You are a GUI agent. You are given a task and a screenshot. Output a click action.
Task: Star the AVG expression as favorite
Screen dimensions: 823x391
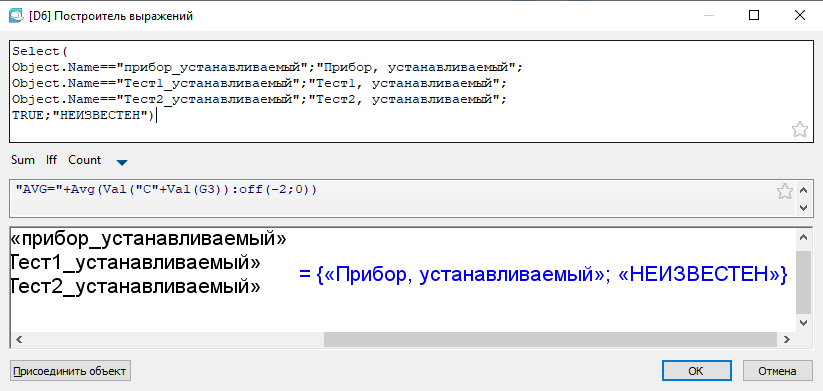(784, 191)
